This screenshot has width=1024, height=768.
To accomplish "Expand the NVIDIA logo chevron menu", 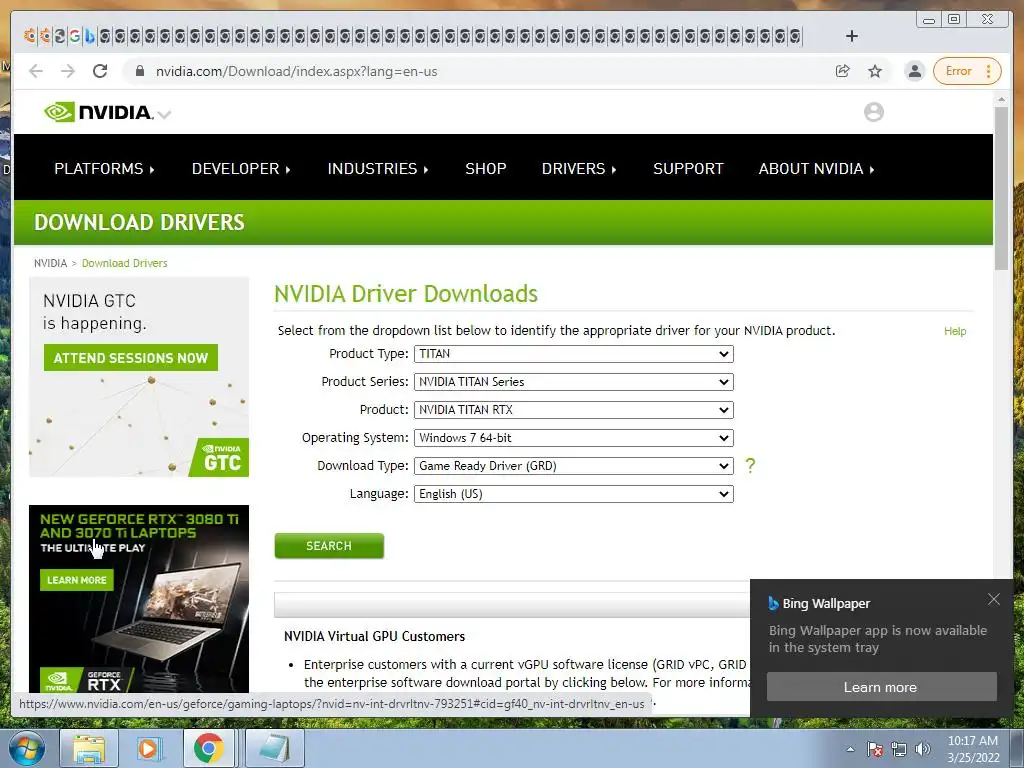I will coord(165,115).
